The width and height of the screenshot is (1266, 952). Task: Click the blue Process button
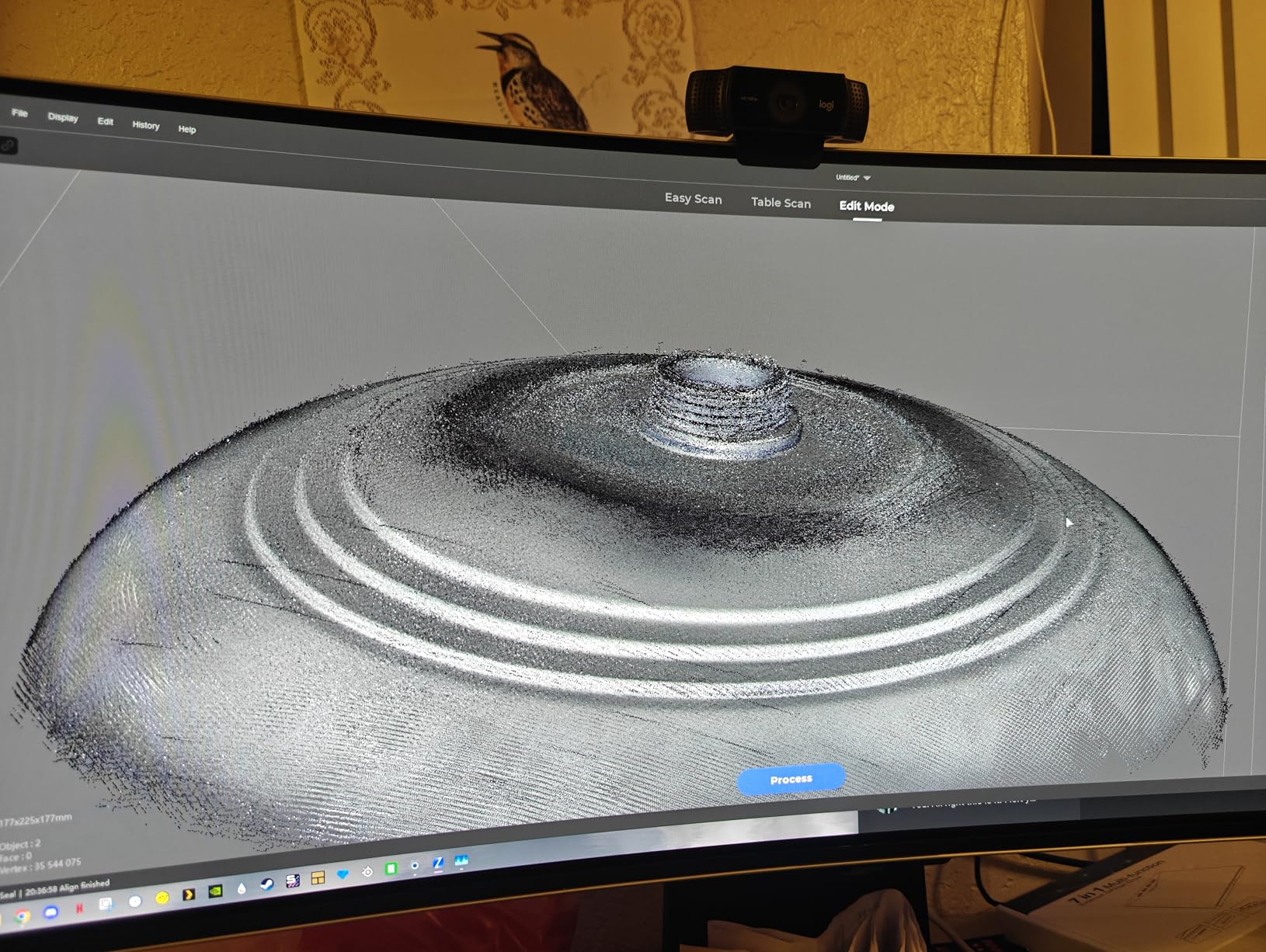(791, 779)
